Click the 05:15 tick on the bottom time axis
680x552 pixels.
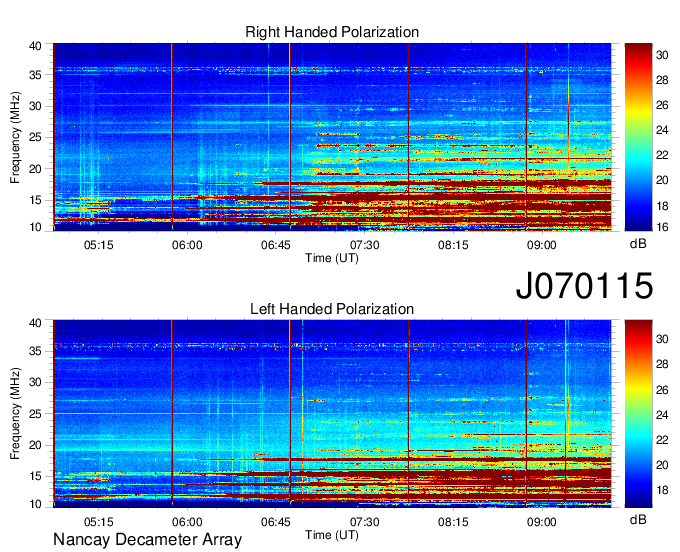[98, 522]
